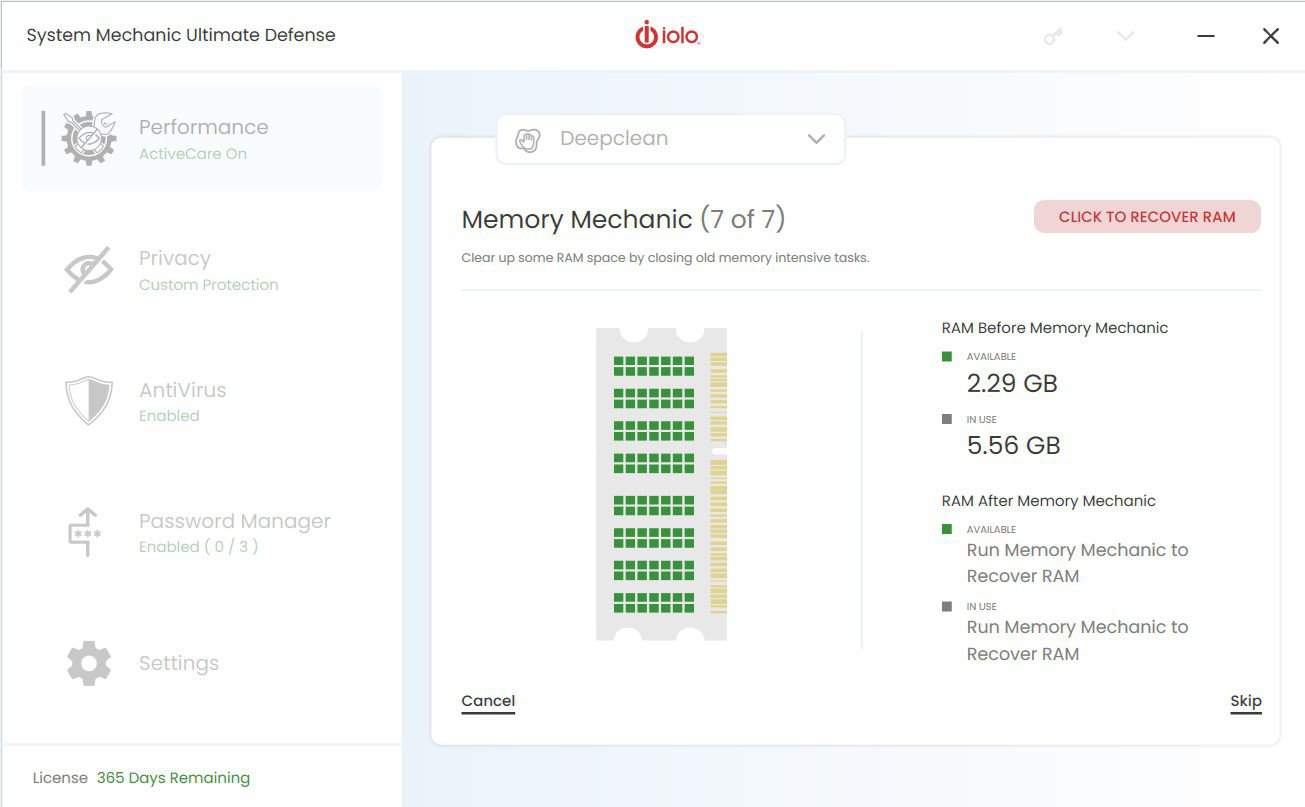Image resolution: width=1305 pixels, height=807 pixels.
Task: Click System Mechanic Ultimate Defense title
Action: (181, 35)
